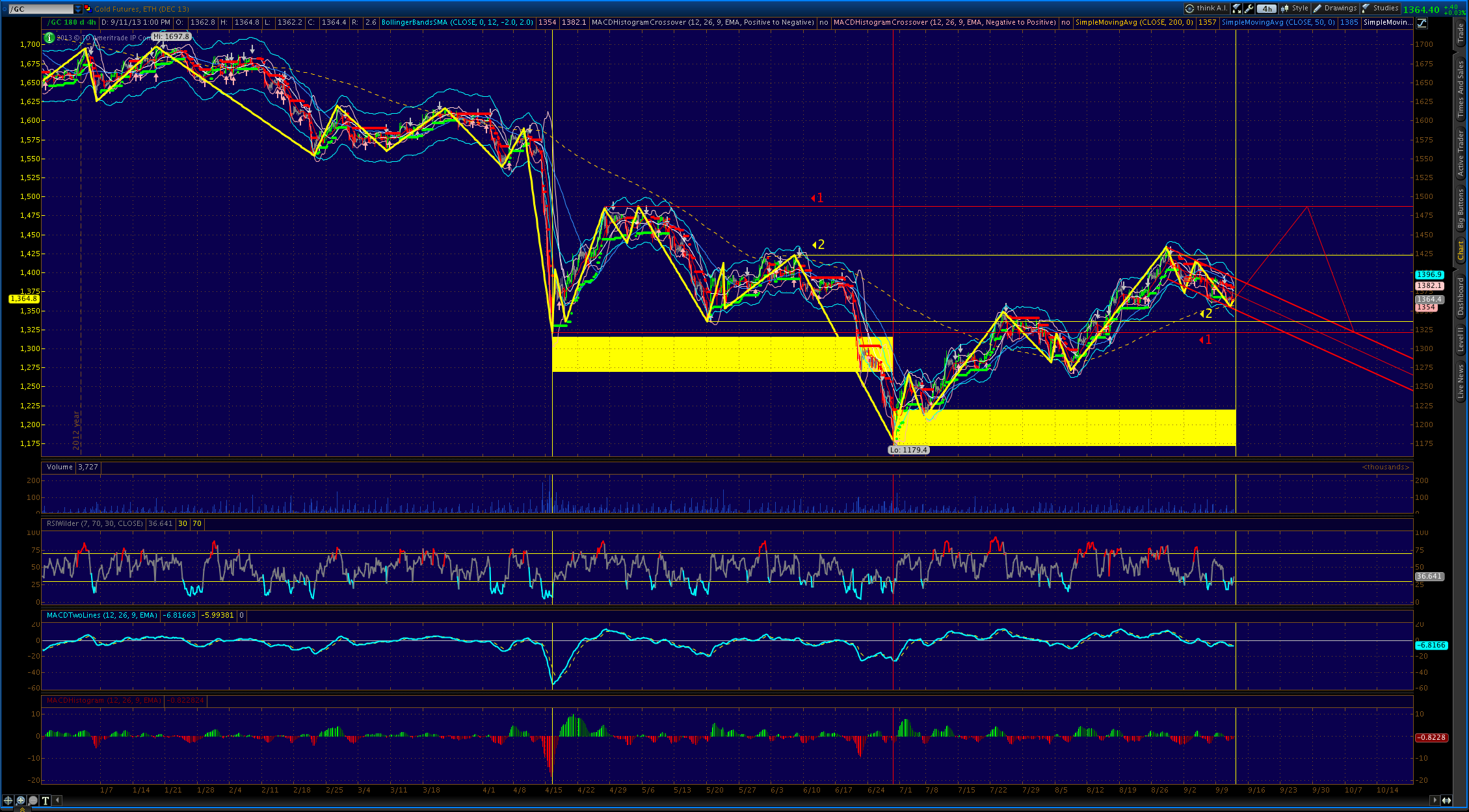Click the 9/16 date on time axis
1469x812 pixels.
1256,791
